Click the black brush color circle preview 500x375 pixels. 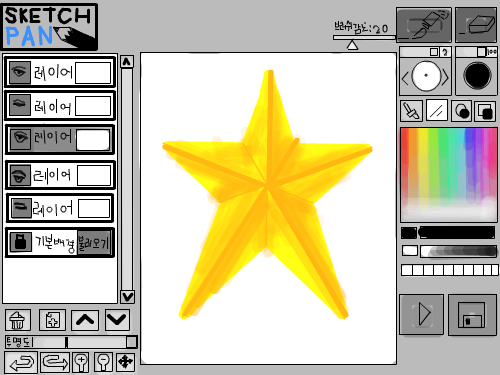(477, 76)
